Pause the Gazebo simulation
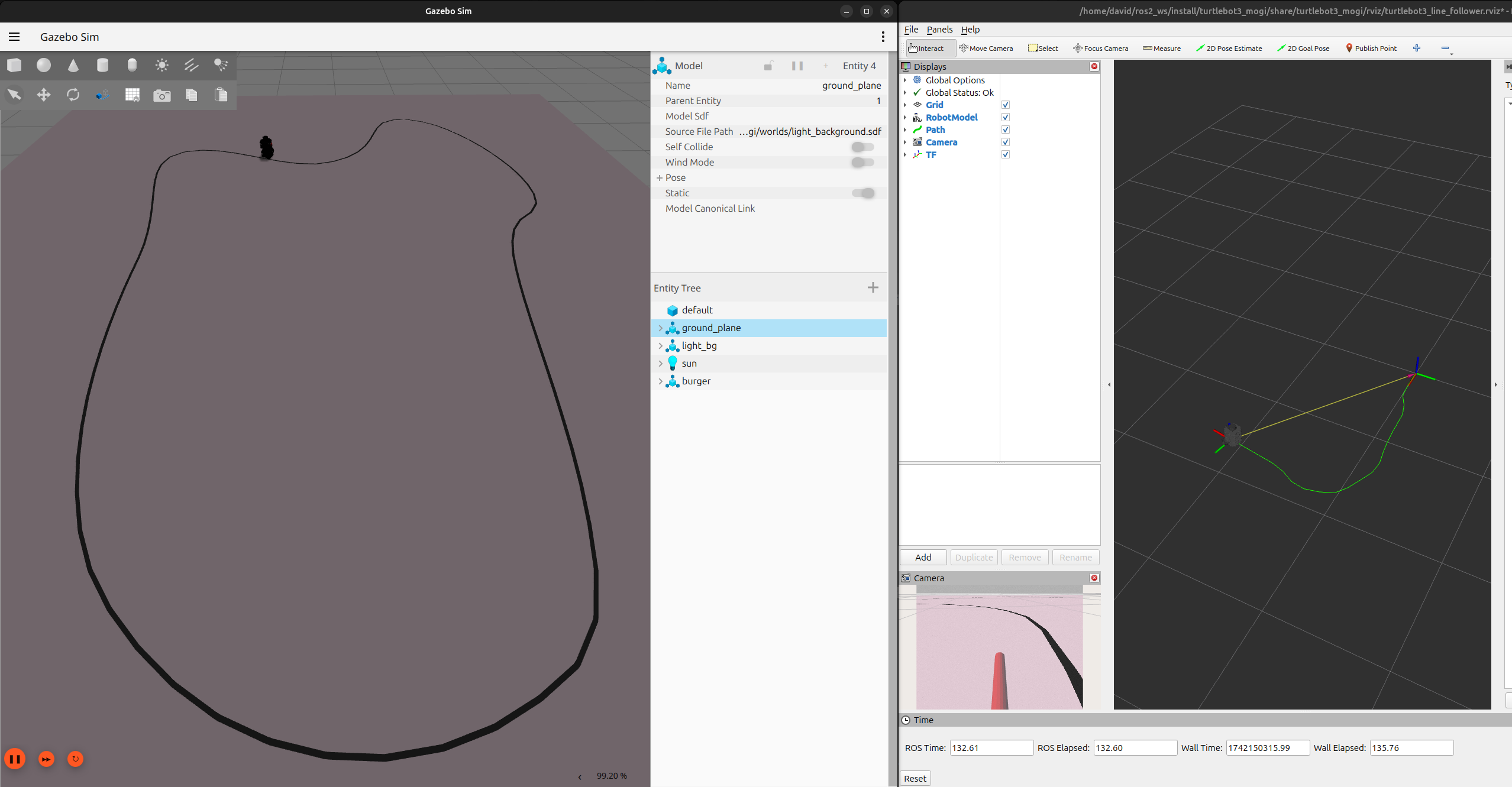 [15, 759]
